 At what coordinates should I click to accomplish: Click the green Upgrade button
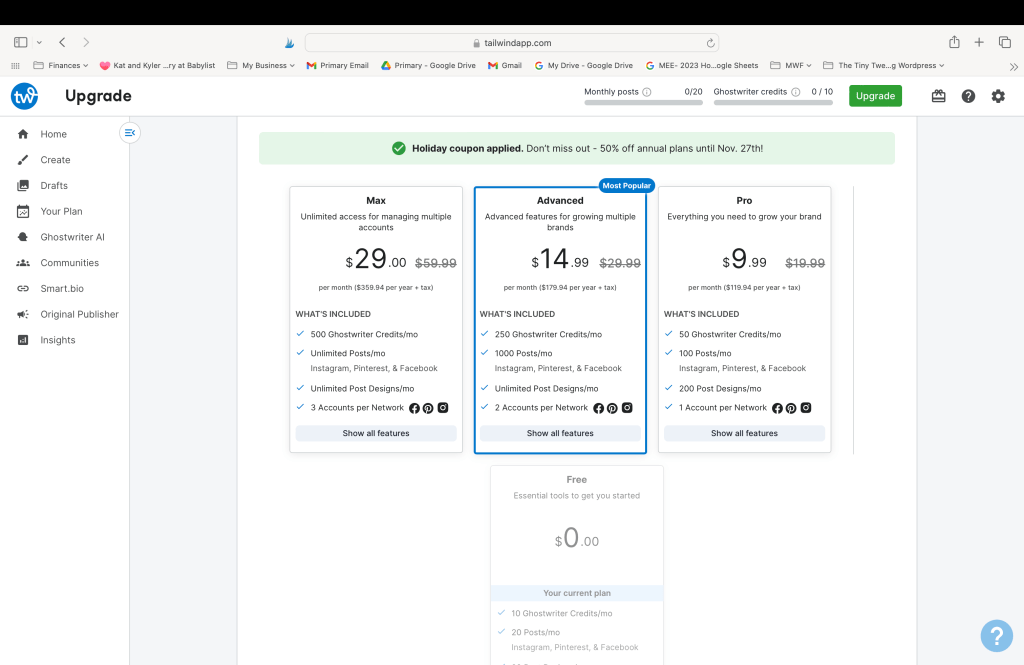click(875, 96)
